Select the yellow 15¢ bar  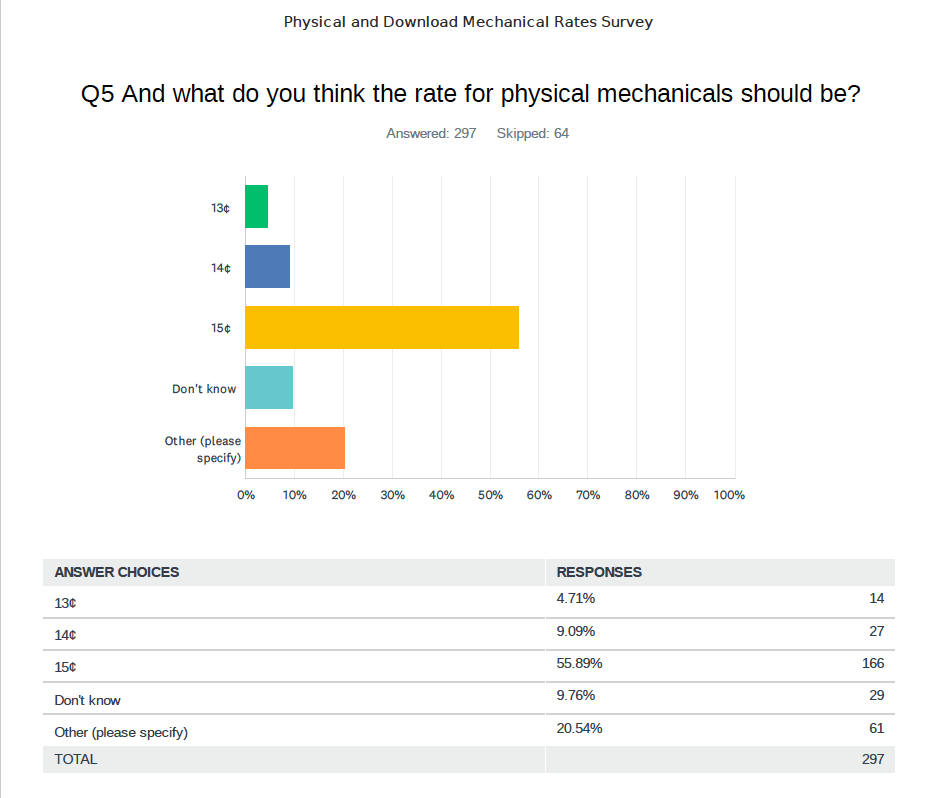point(381,327)
